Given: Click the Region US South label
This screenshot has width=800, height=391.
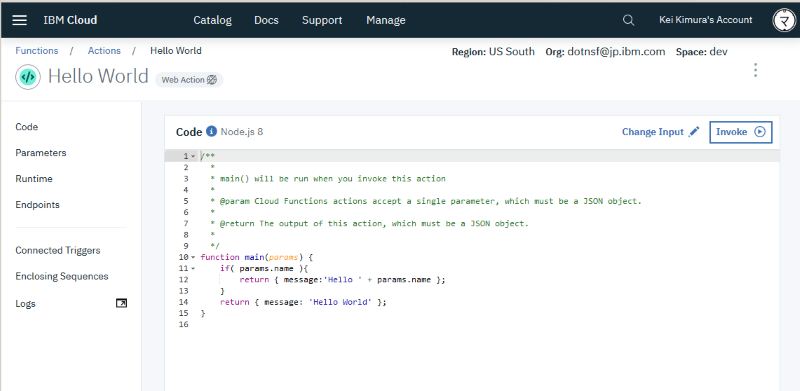Looking at the screenshot, I should pos(493,52).
